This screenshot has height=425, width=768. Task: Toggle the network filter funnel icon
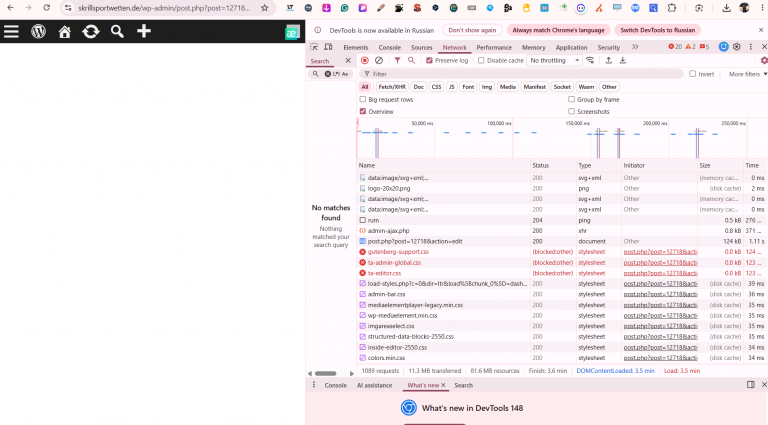coord(397,60)
